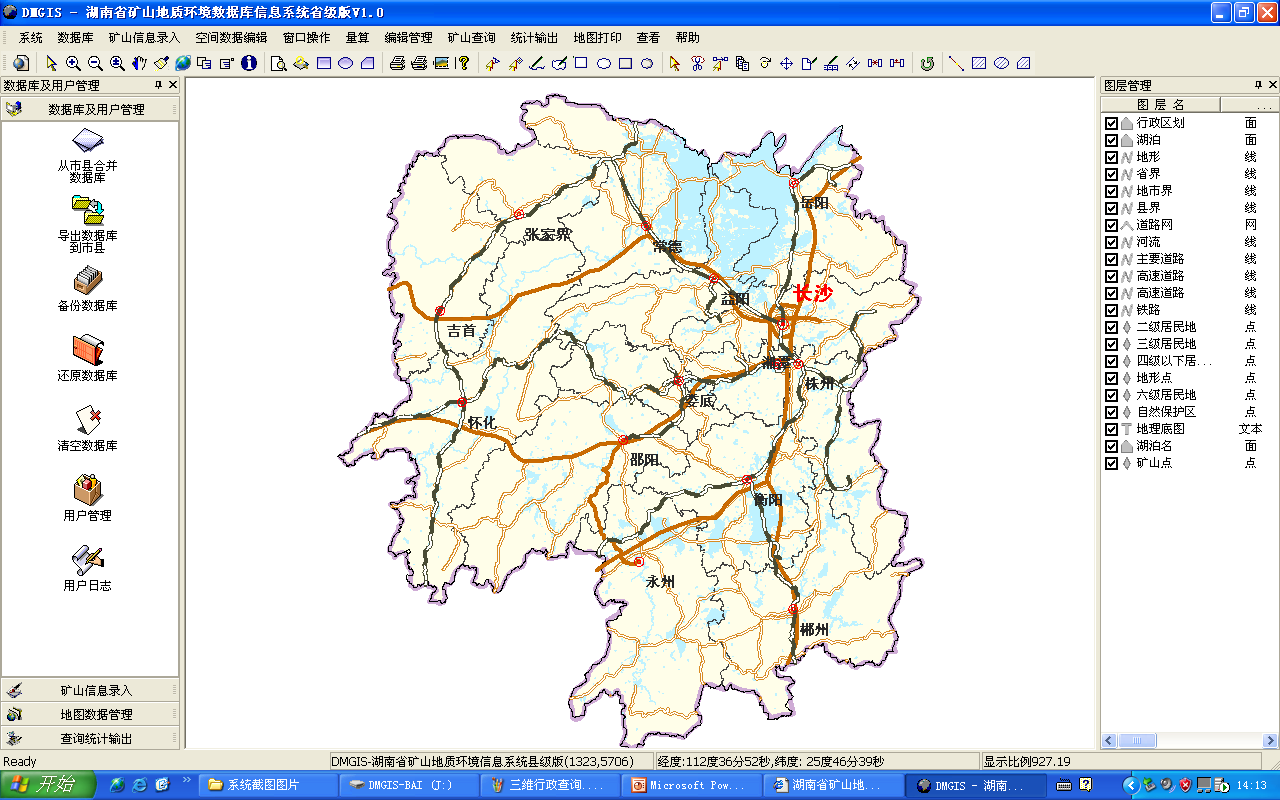The image size is (1280, 800).
Task: Click the green undo arrow icon
Action: [x=927, y=63]
